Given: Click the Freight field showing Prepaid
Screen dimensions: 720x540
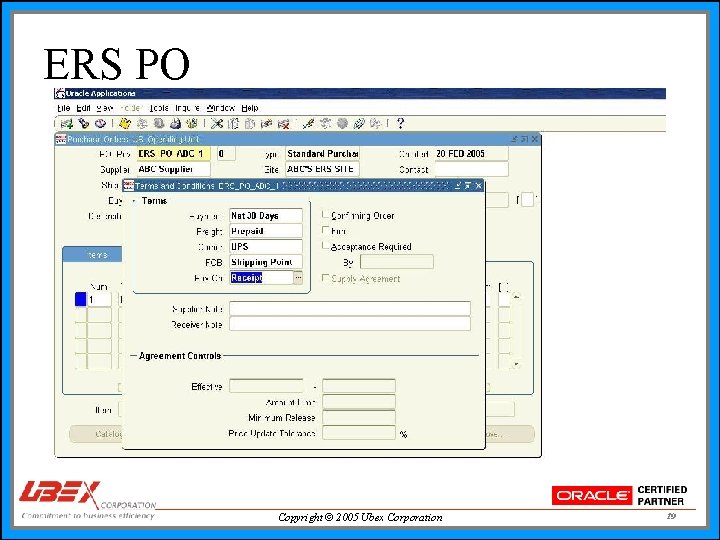Looking at the screenshot, I should point(266,231).
